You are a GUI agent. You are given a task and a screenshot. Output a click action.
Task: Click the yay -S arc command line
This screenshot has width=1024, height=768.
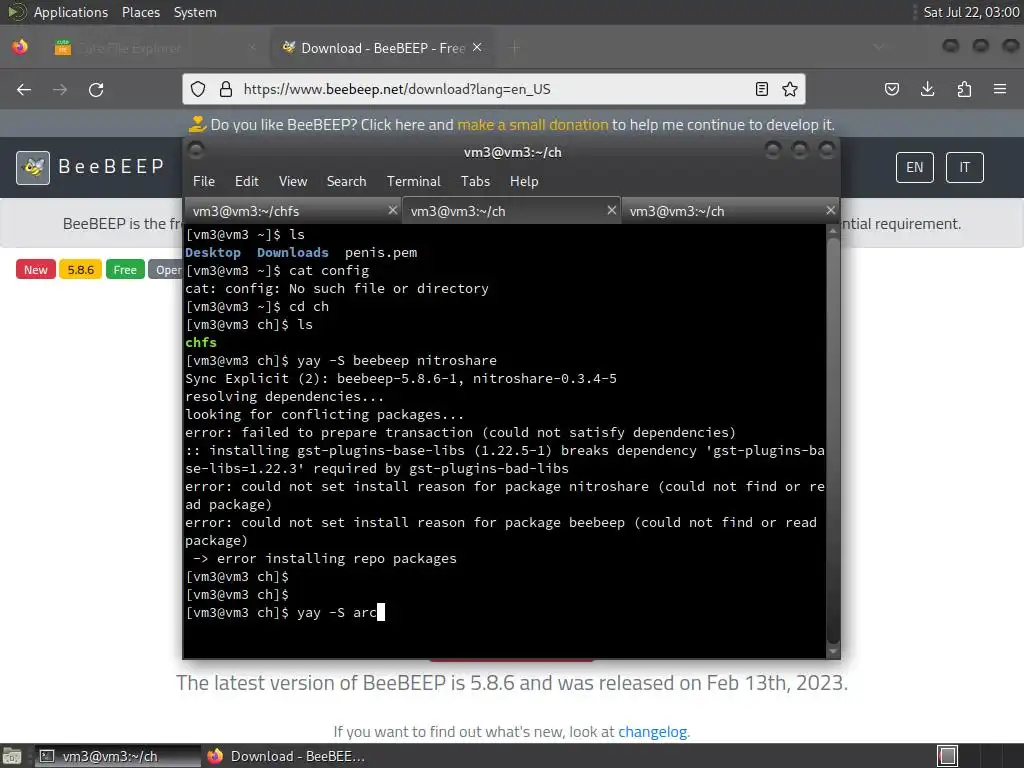[x=285, y=613]
